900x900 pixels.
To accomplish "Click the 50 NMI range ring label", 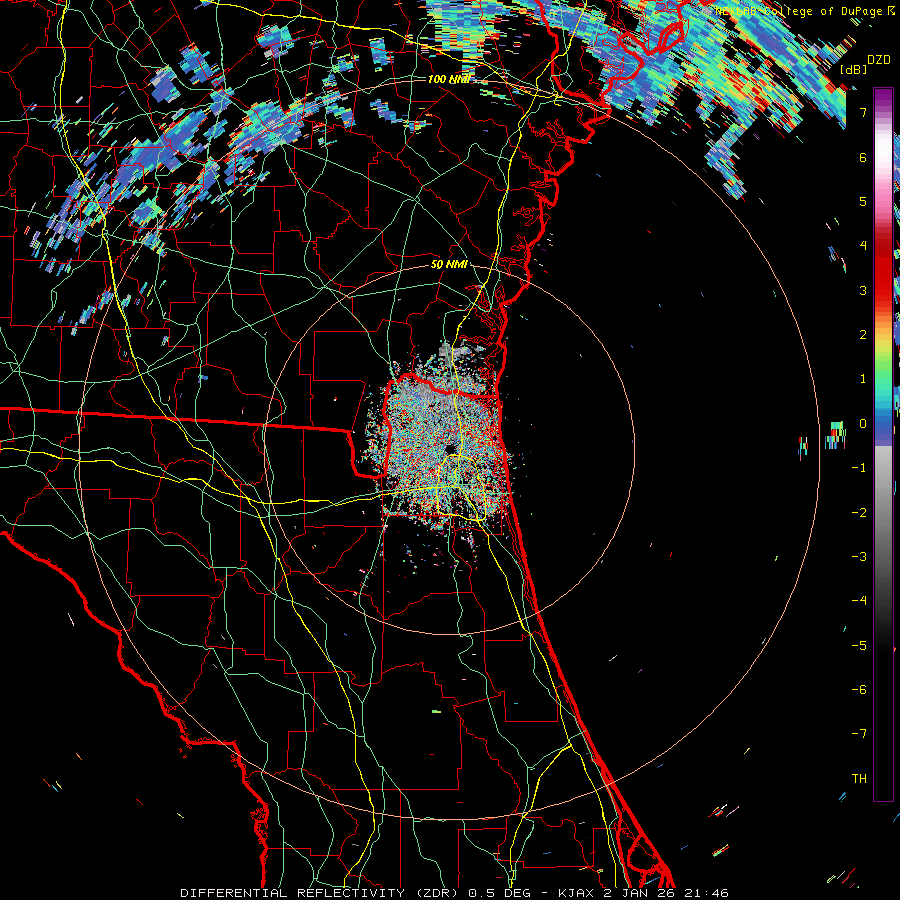I will 449,264.
